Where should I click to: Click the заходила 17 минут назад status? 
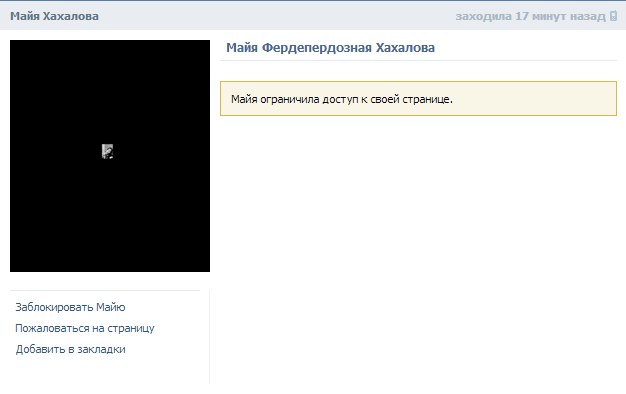click(531, 16)
